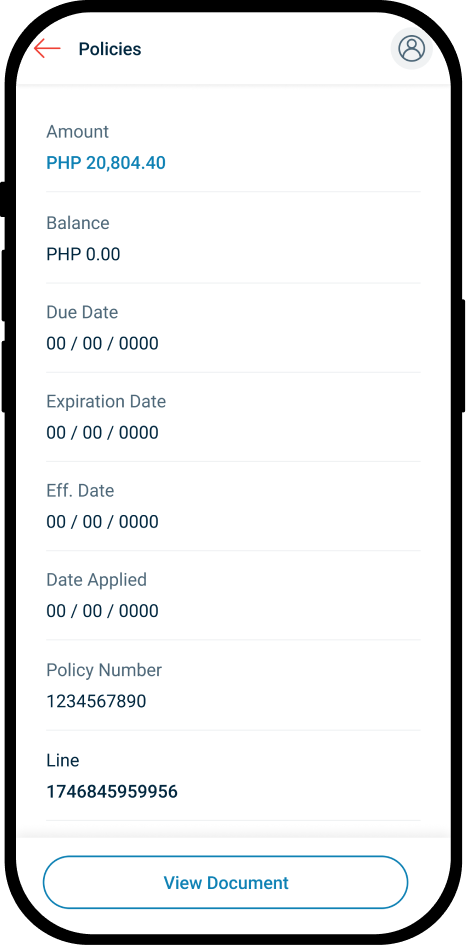This screenshot has width=466, height=945.
Task: Click the Amount label
Action: pos(78,131)
